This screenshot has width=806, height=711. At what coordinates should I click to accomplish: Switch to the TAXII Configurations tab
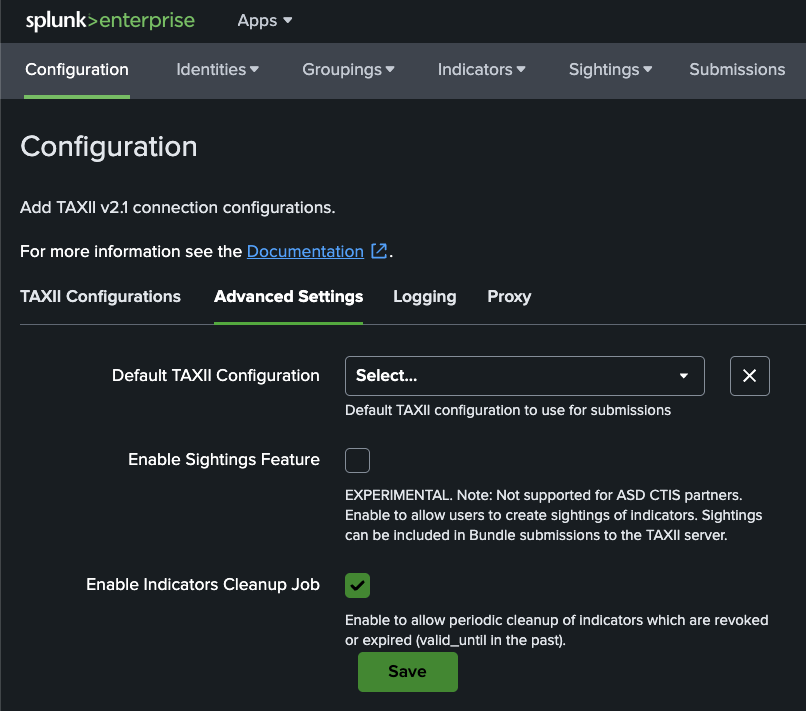click(x=100, y=297)
